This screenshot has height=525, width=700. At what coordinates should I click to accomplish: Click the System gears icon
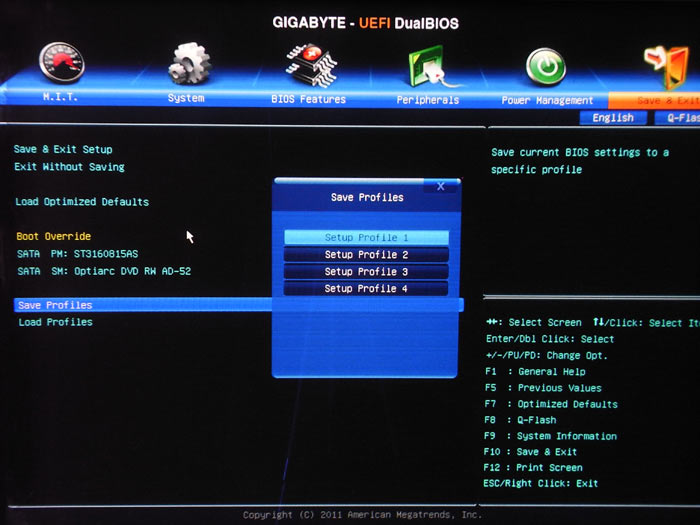189,63
